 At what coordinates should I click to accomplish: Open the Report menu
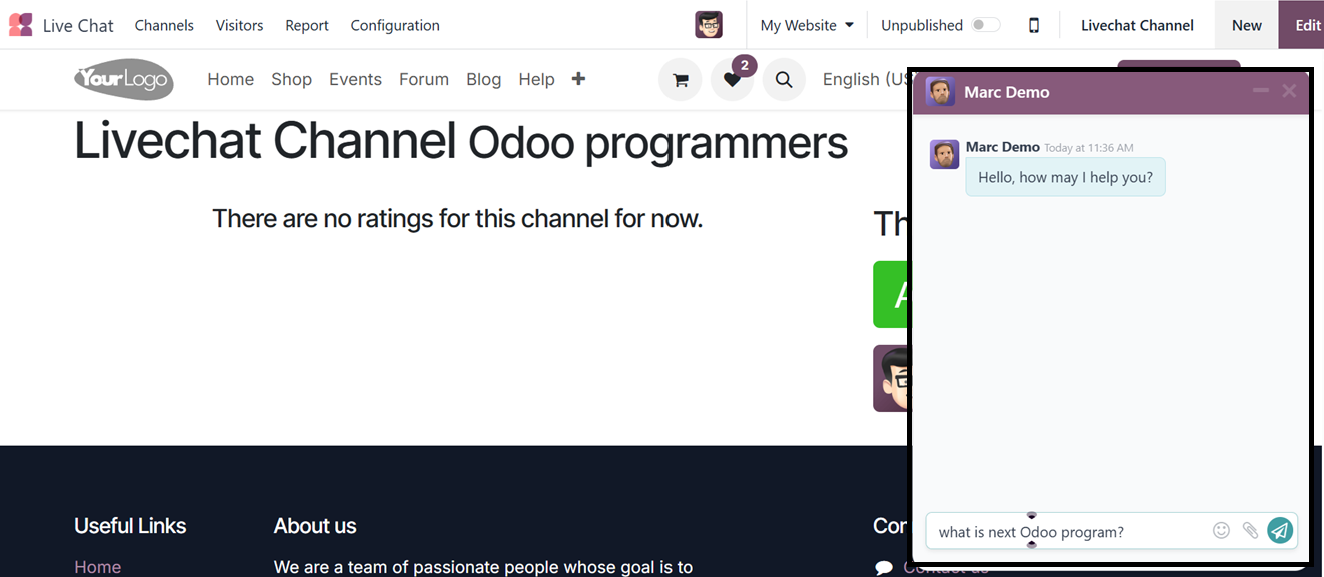[x=307, y=25]
